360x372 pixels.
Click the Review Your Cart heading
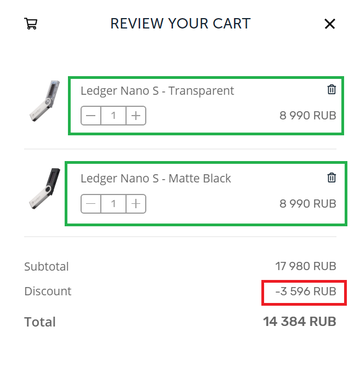[180, 24]
